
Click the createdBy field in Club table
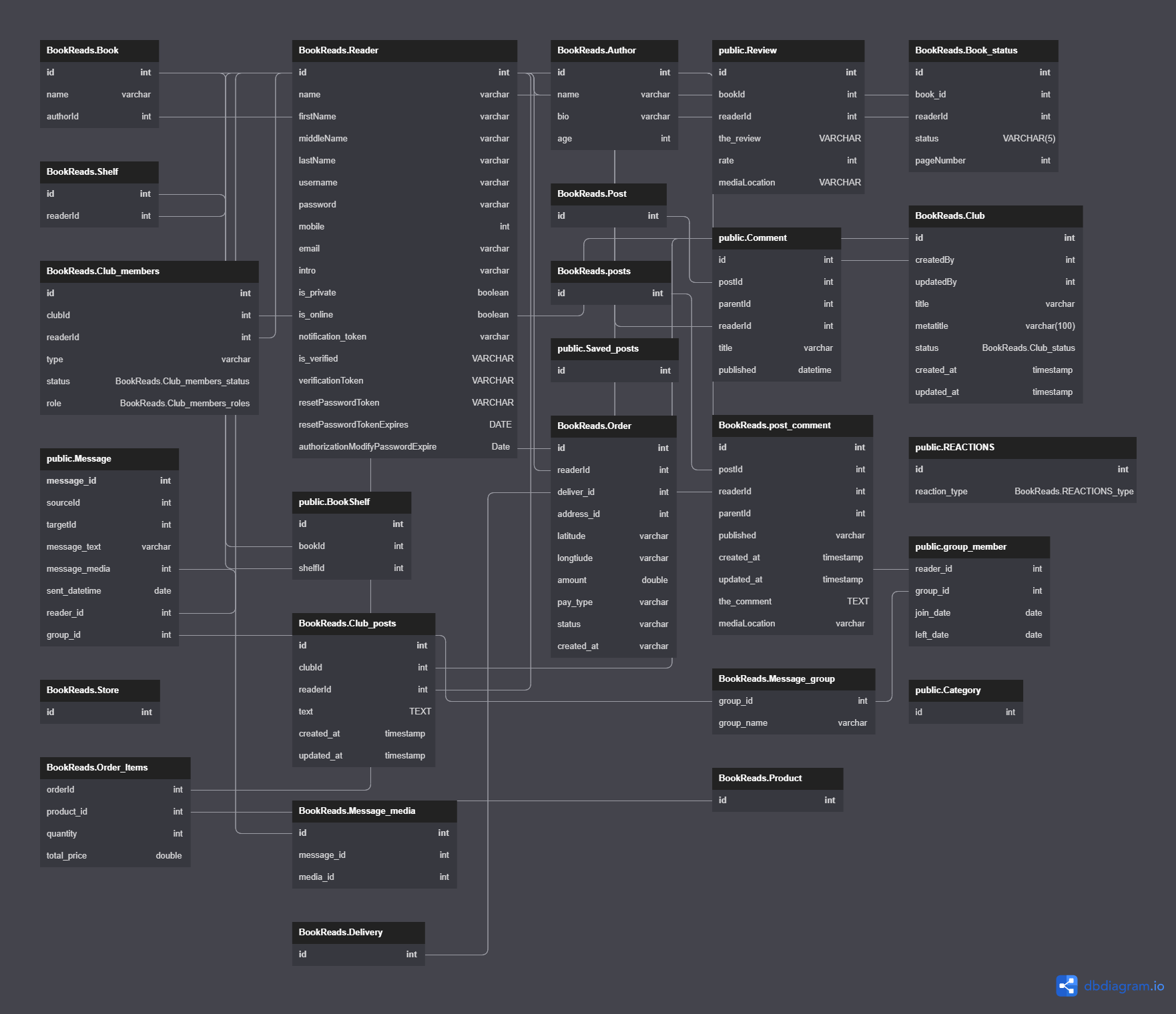[x=995, y=260]
